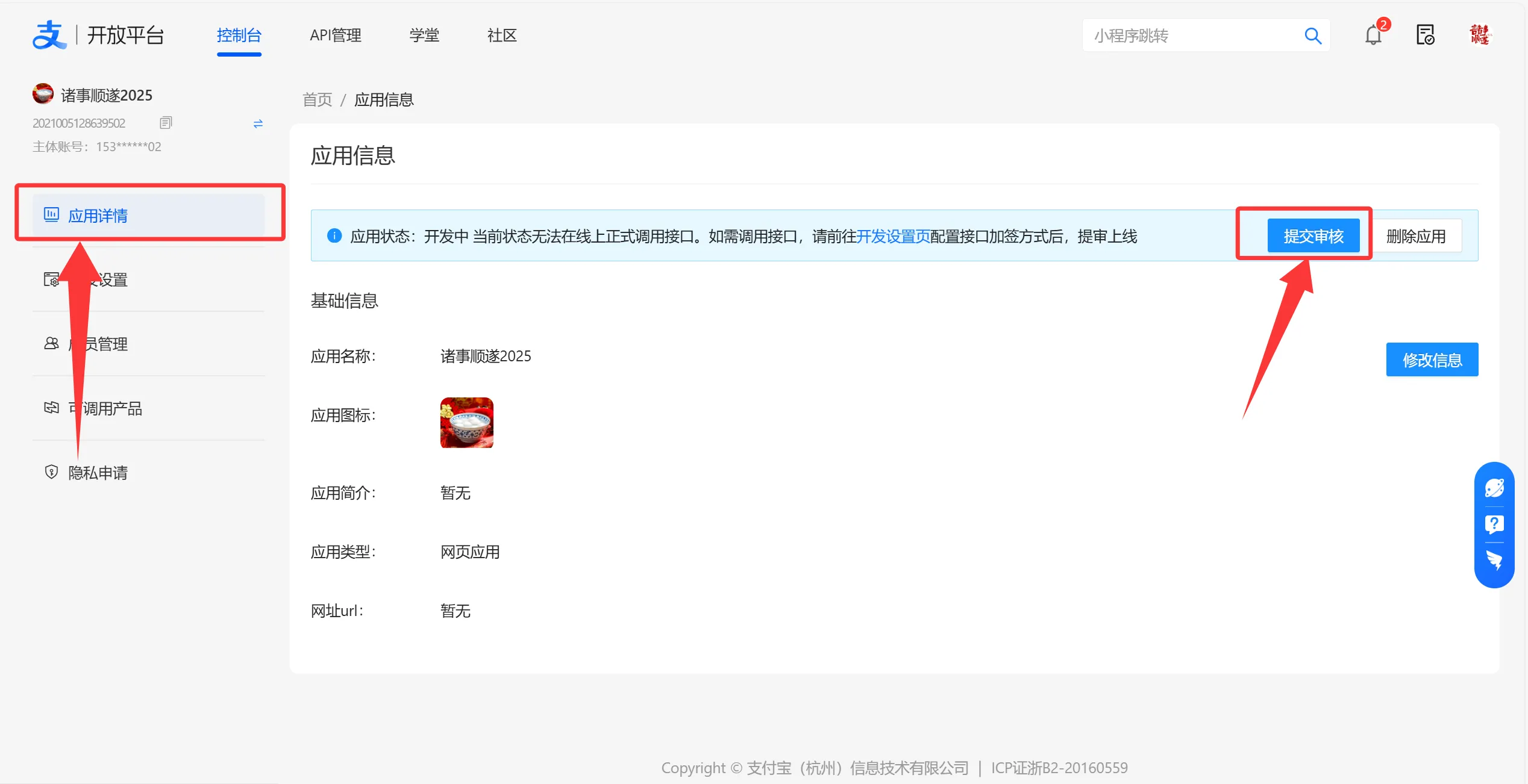1528x784 pixels.
Task: Select 应用详情 in the sidebar
Action: tap(98, 216)
